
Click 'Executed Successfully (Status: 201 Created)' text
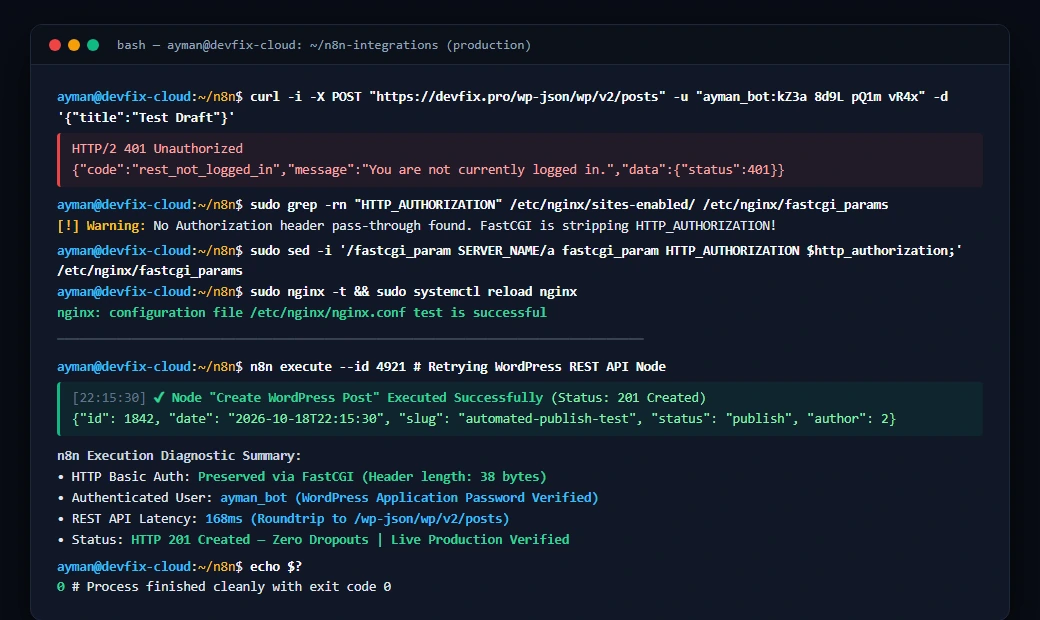coord(547,398)
